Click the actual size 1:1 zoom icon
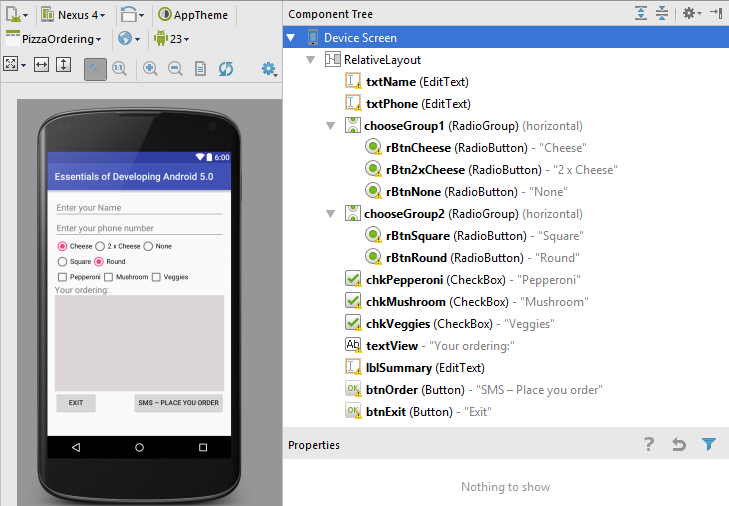This screenshot has width=729, height=506. pyautogui.click(x=119, y=69)
